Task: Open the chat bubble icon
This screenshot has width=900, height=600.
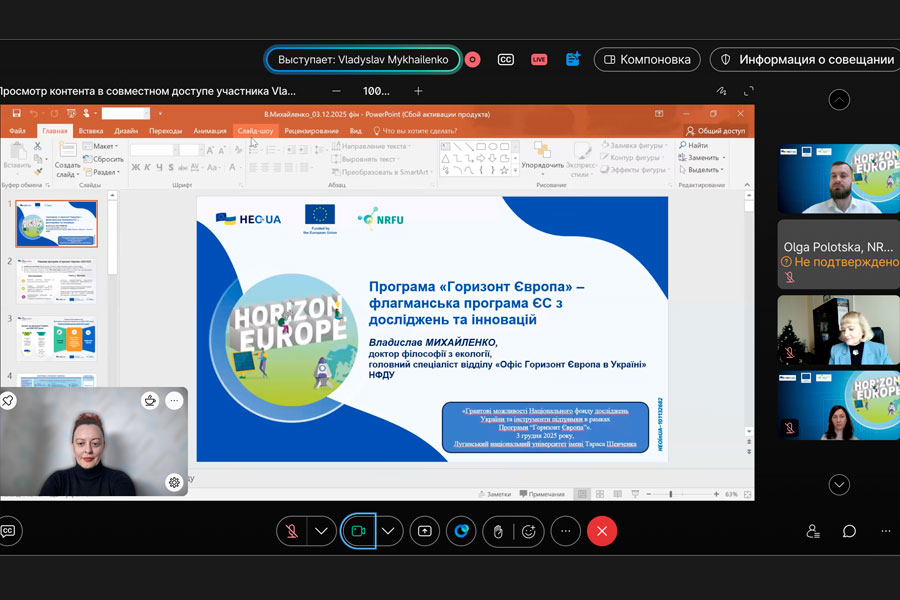Action: pyautogui.click(x=849, y=531)
